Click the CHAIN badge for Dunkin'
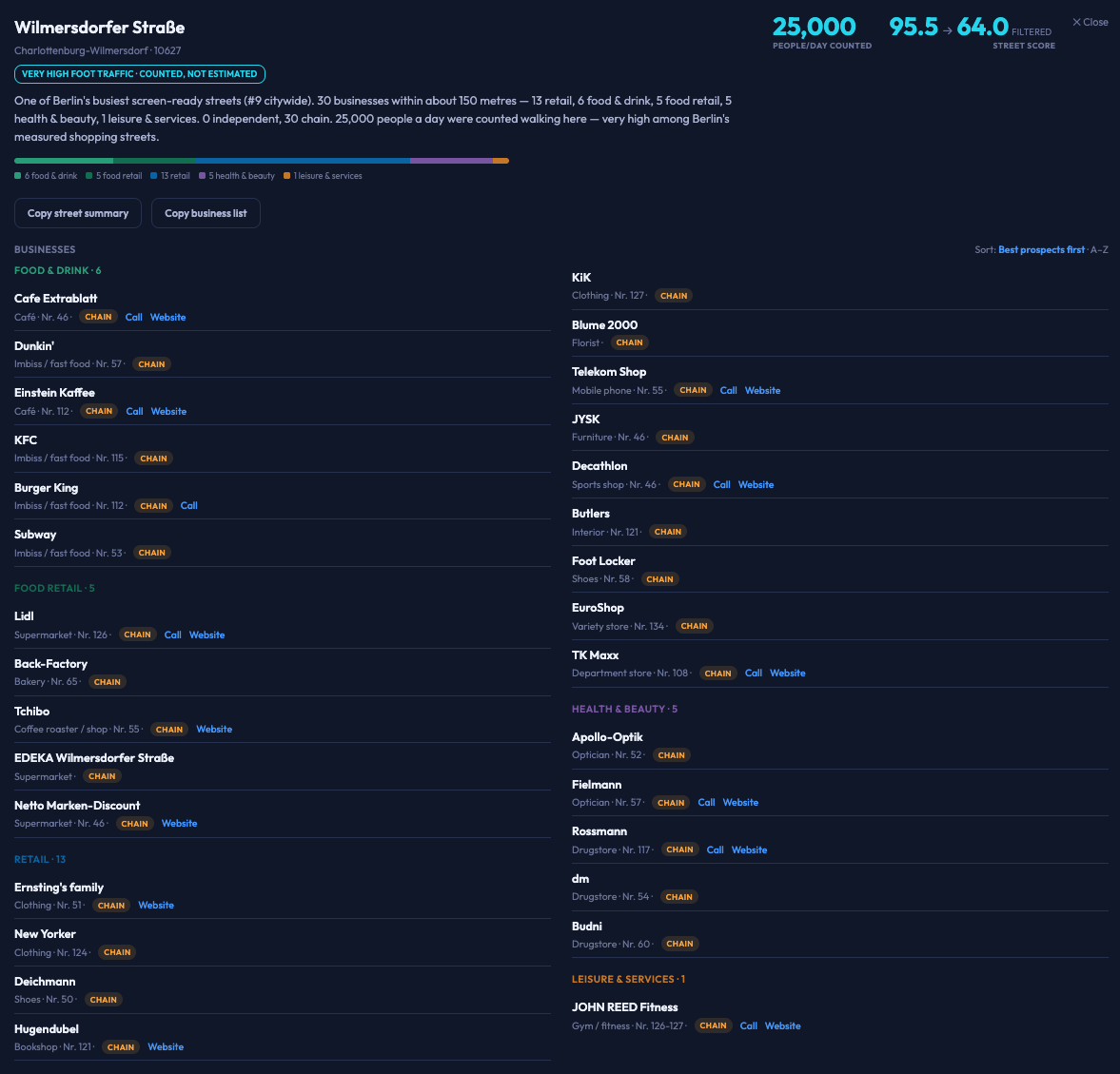 coord(151,364)
